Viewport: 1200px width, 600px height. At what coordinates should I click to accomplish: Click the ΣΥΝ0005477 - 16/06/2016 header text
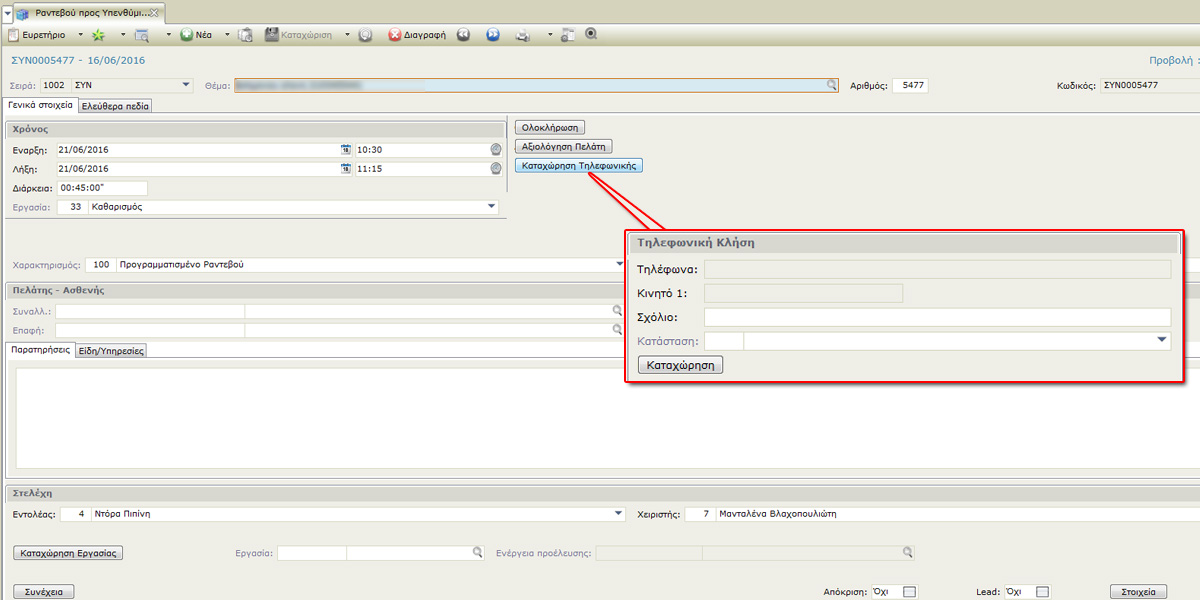point(77,61)
